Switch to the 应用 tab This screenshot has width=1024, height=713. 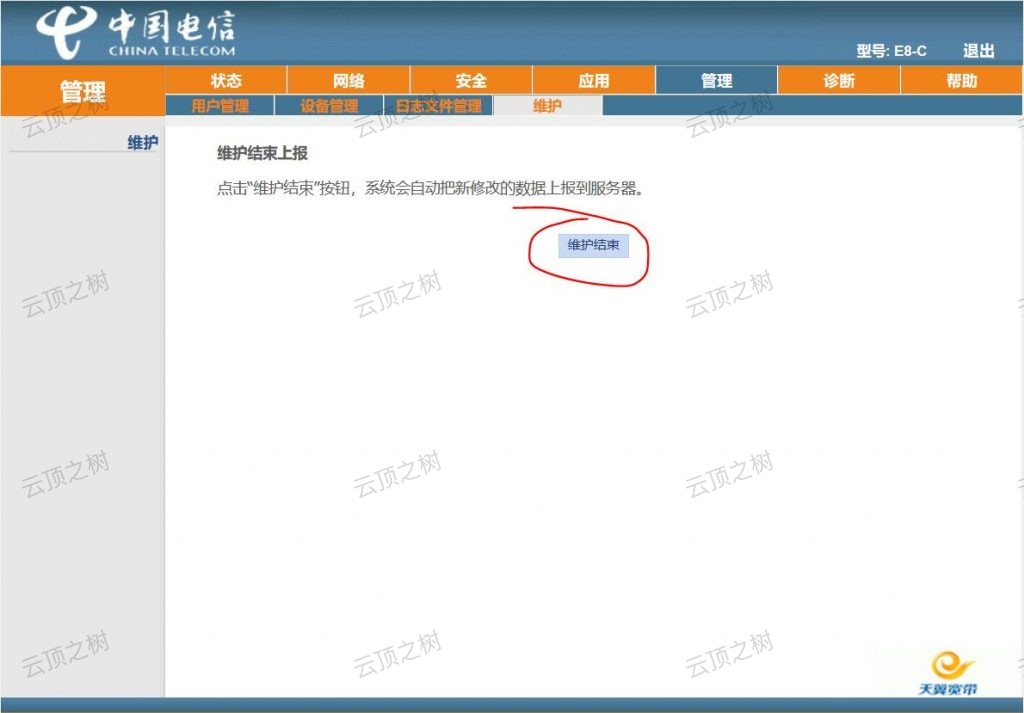[x=593, y=80]
